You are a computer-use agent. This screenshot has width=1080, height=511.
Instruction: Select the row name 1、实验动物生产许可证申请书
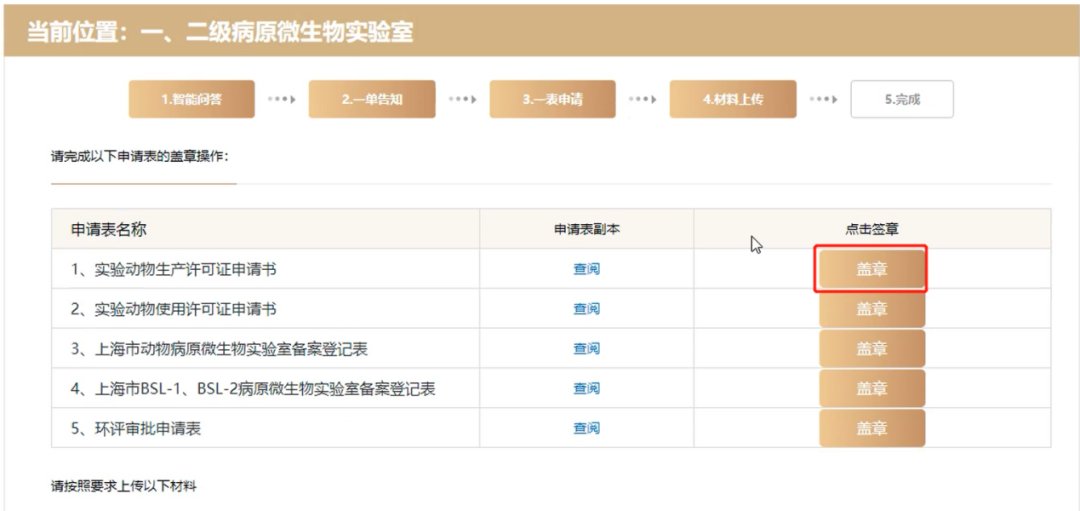coord(173,269)
